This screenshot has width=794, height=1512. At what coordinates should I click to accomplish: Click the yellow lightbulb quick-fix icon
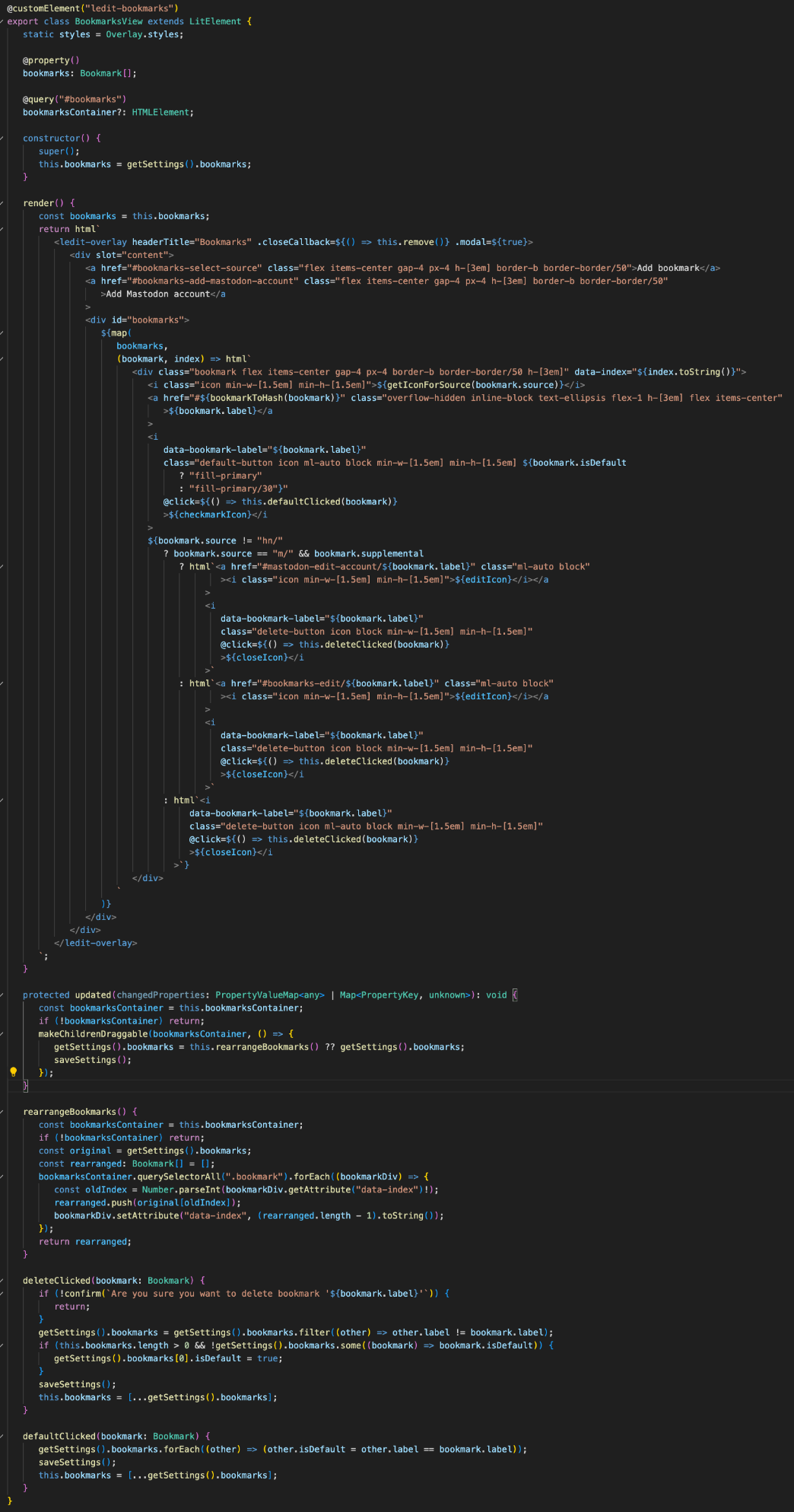click(x=13, y=1072)
